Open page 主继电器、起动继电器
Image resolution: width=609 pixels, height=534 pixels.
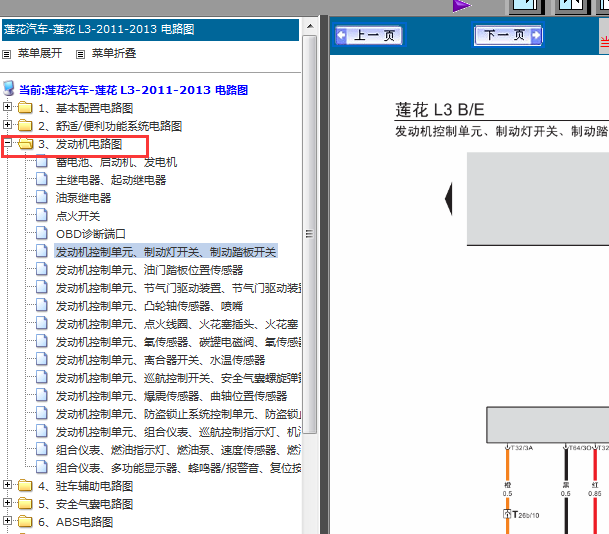[x=111, y=180]
